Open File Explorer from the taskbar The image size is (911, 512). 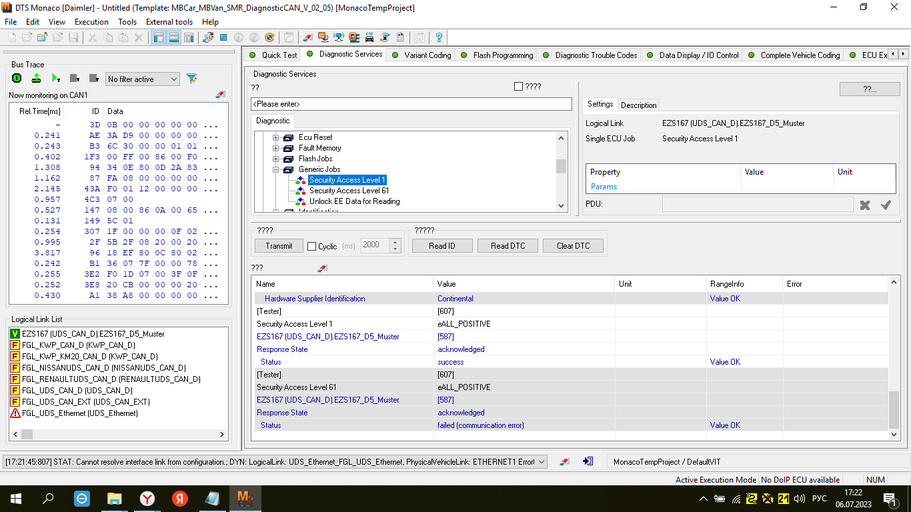(114, 499)
